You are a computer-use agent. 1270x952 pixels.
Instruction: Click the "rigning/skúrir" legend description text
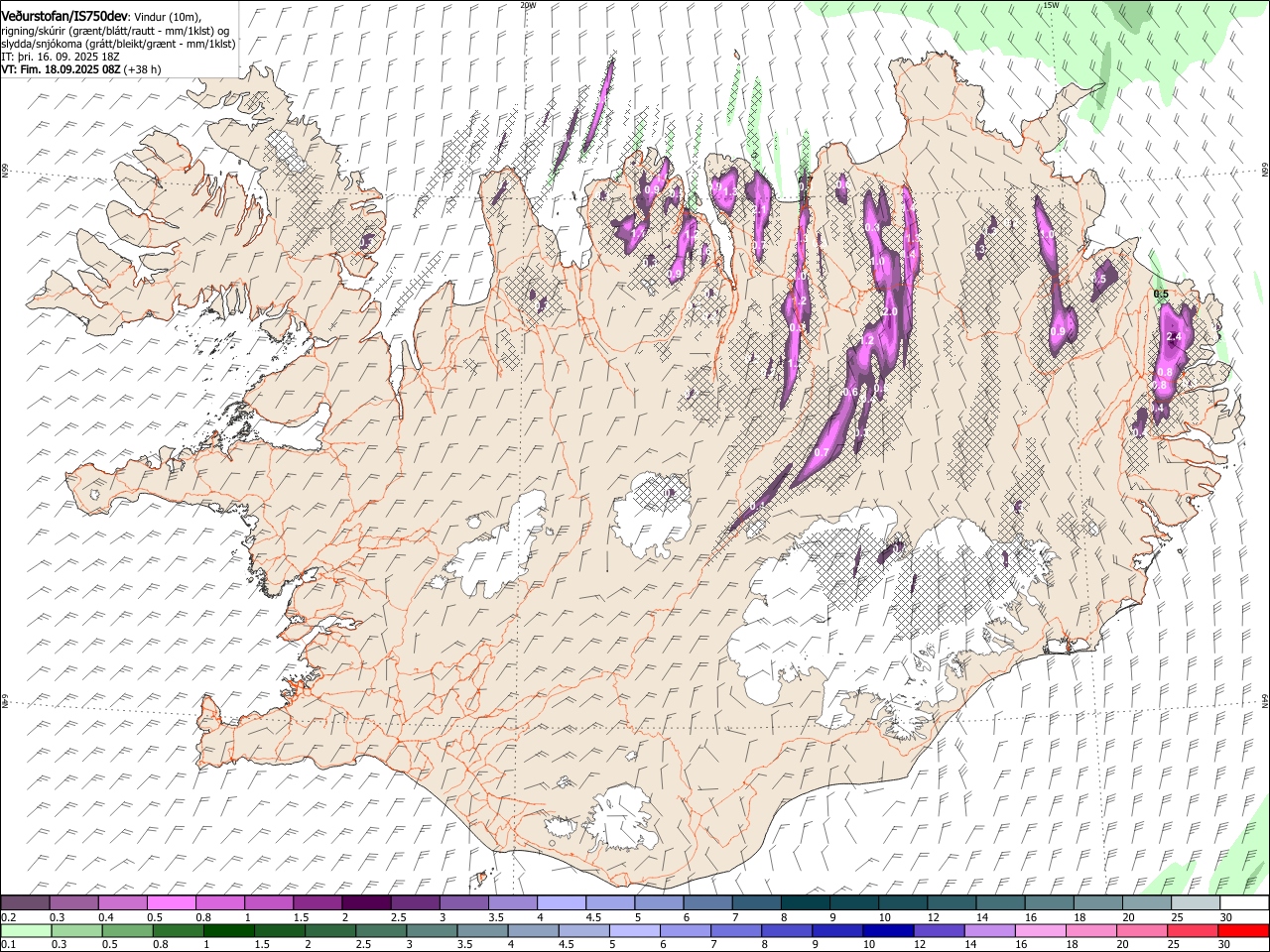[34, 31]
